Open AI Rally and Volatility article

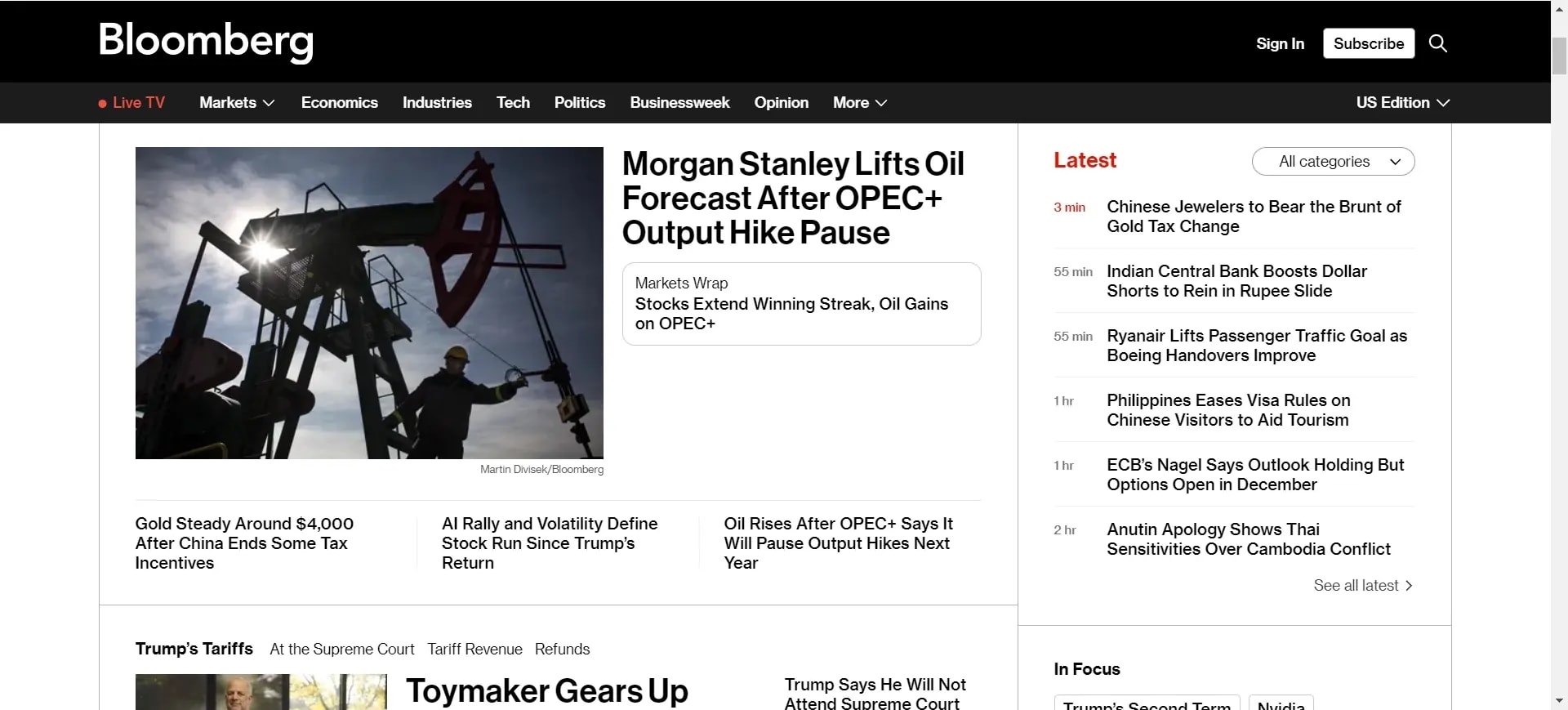click(x=550, y=543)
